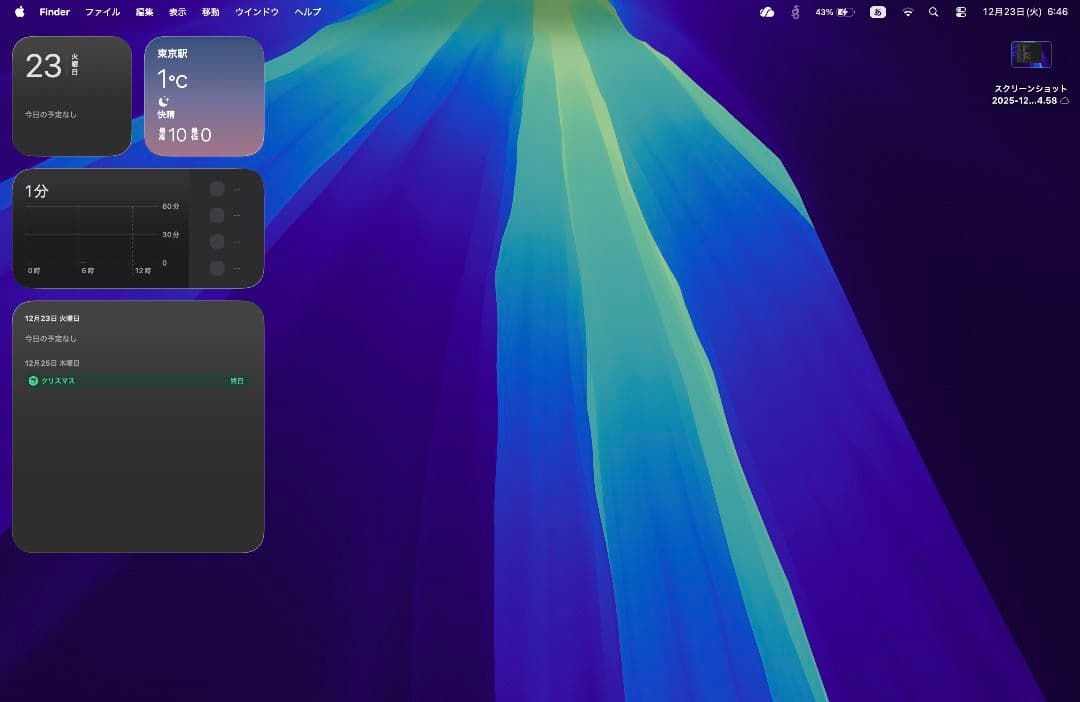Open Spotlight search magnifier
Screen dimensions: 1080x702
point(934,12)
